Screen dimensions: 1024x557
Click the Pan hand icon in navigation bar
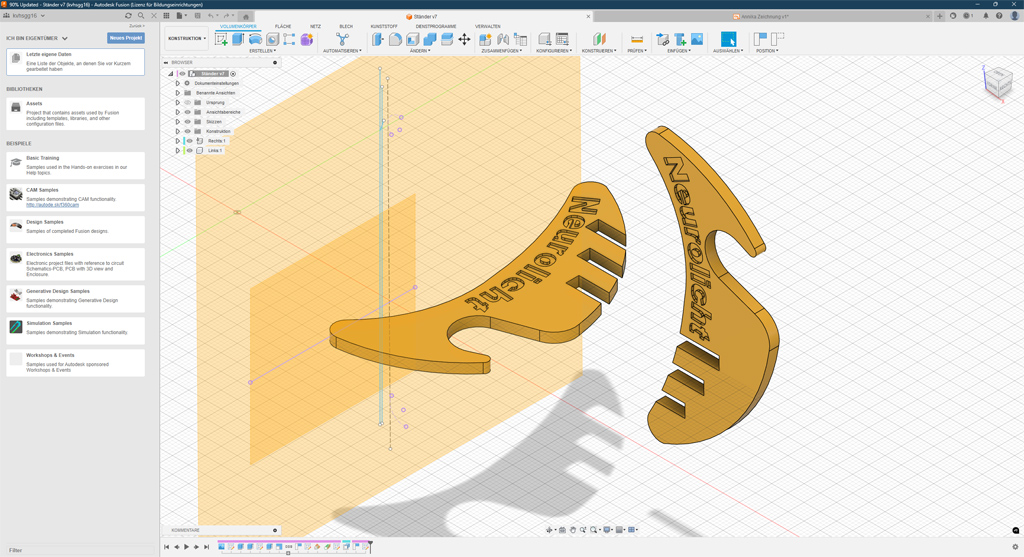pyautogui.click(x=573, y=530)
